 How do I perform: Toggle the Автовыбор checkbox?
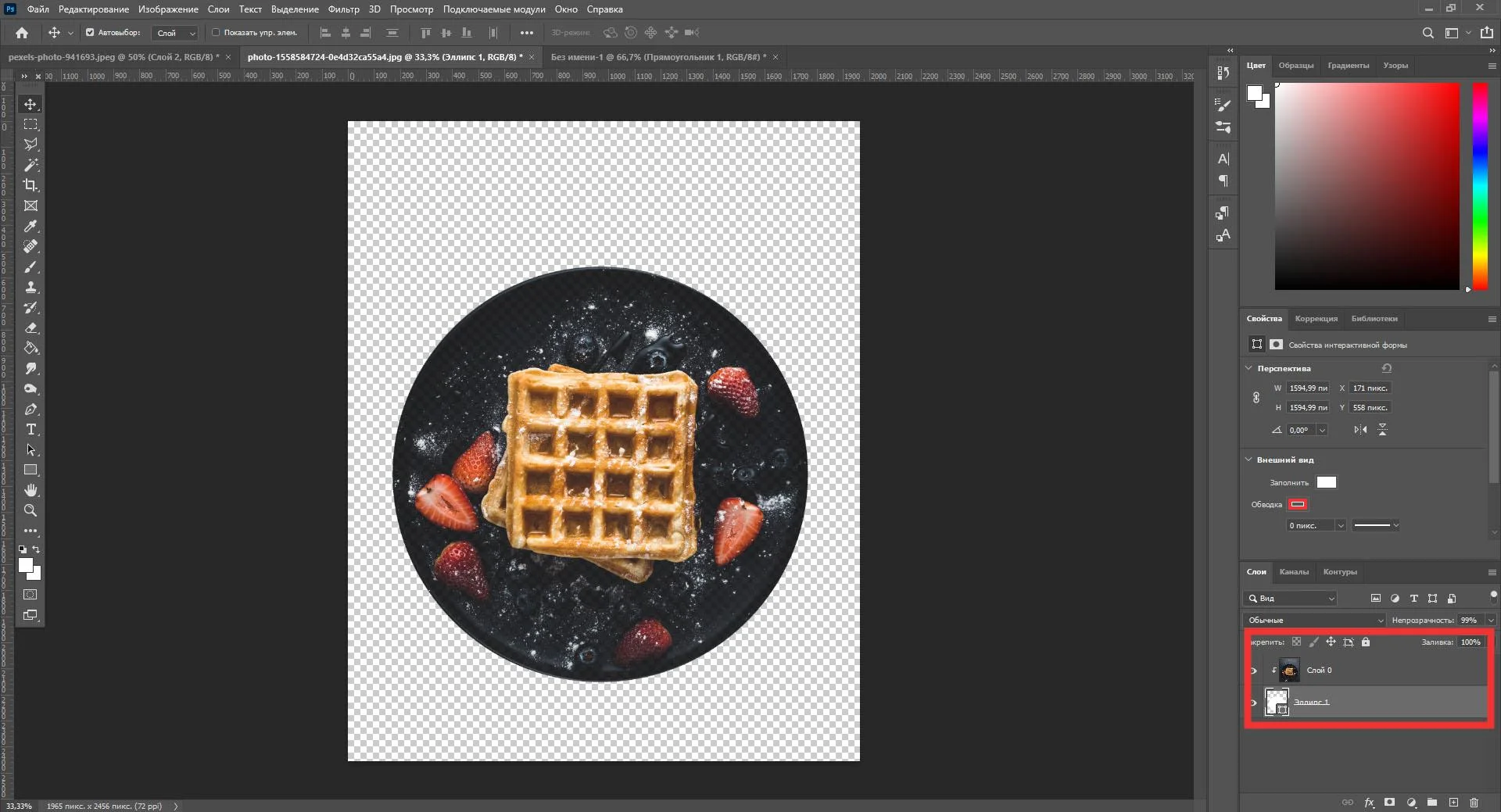[x=90, y=33]
